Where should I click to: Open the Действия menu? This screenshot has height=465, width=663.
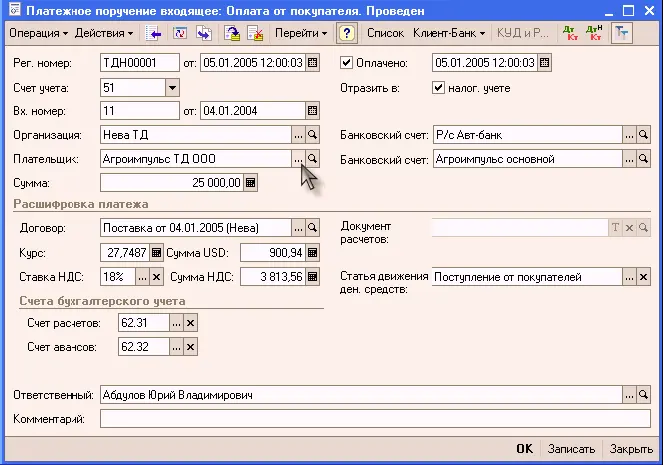(x=104, y=33)
